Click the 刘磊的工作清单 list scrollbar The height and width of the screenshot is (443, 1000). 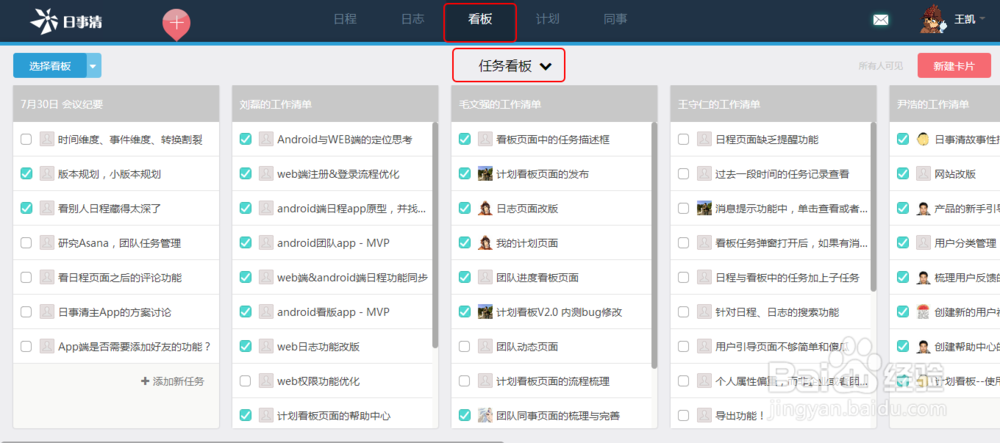pyautogui.click(x=435, y=235)
